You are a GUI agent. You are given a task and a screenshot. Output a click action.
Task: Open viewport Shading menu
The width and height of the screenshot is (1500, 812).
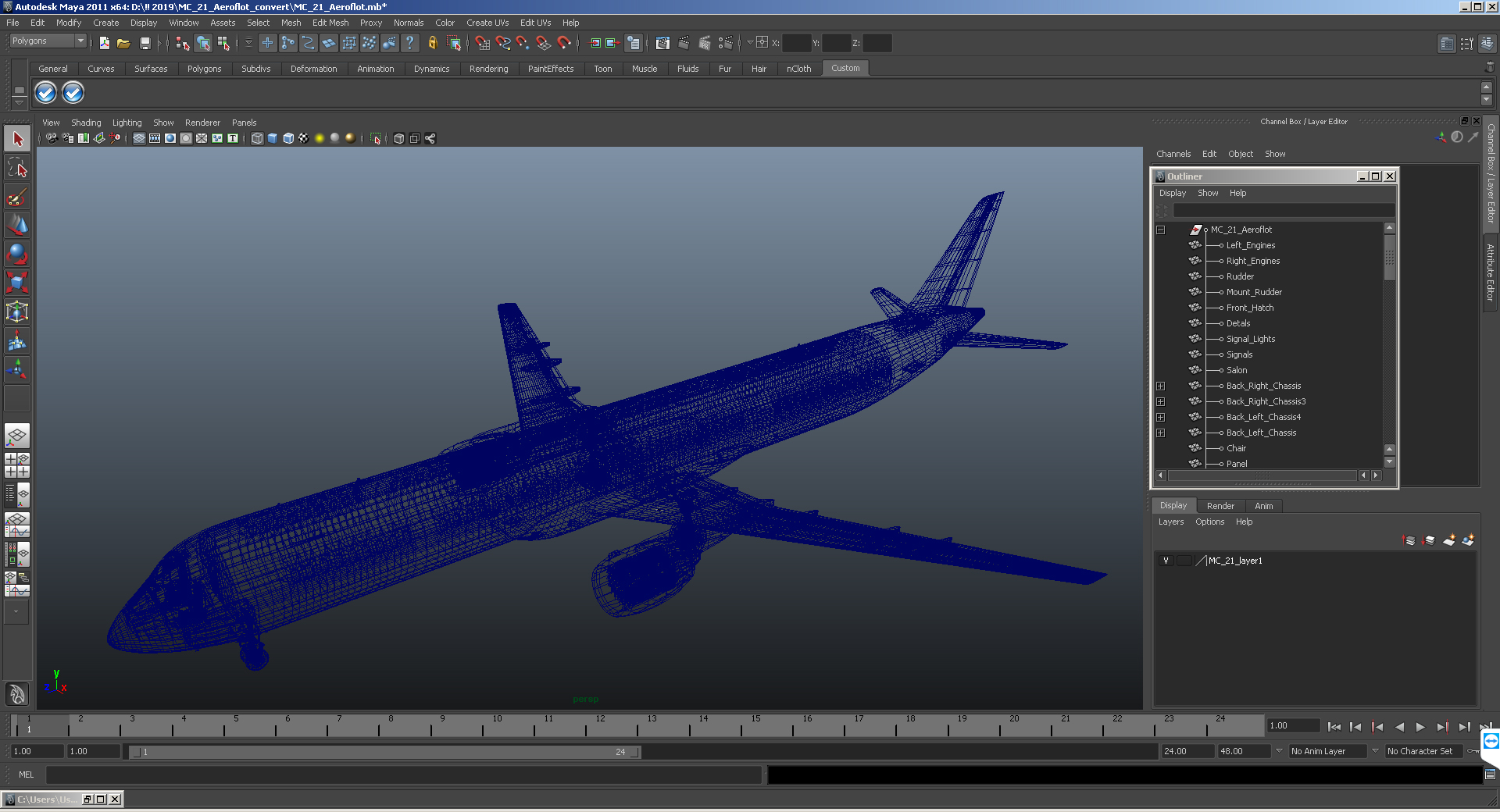point(86,123)
